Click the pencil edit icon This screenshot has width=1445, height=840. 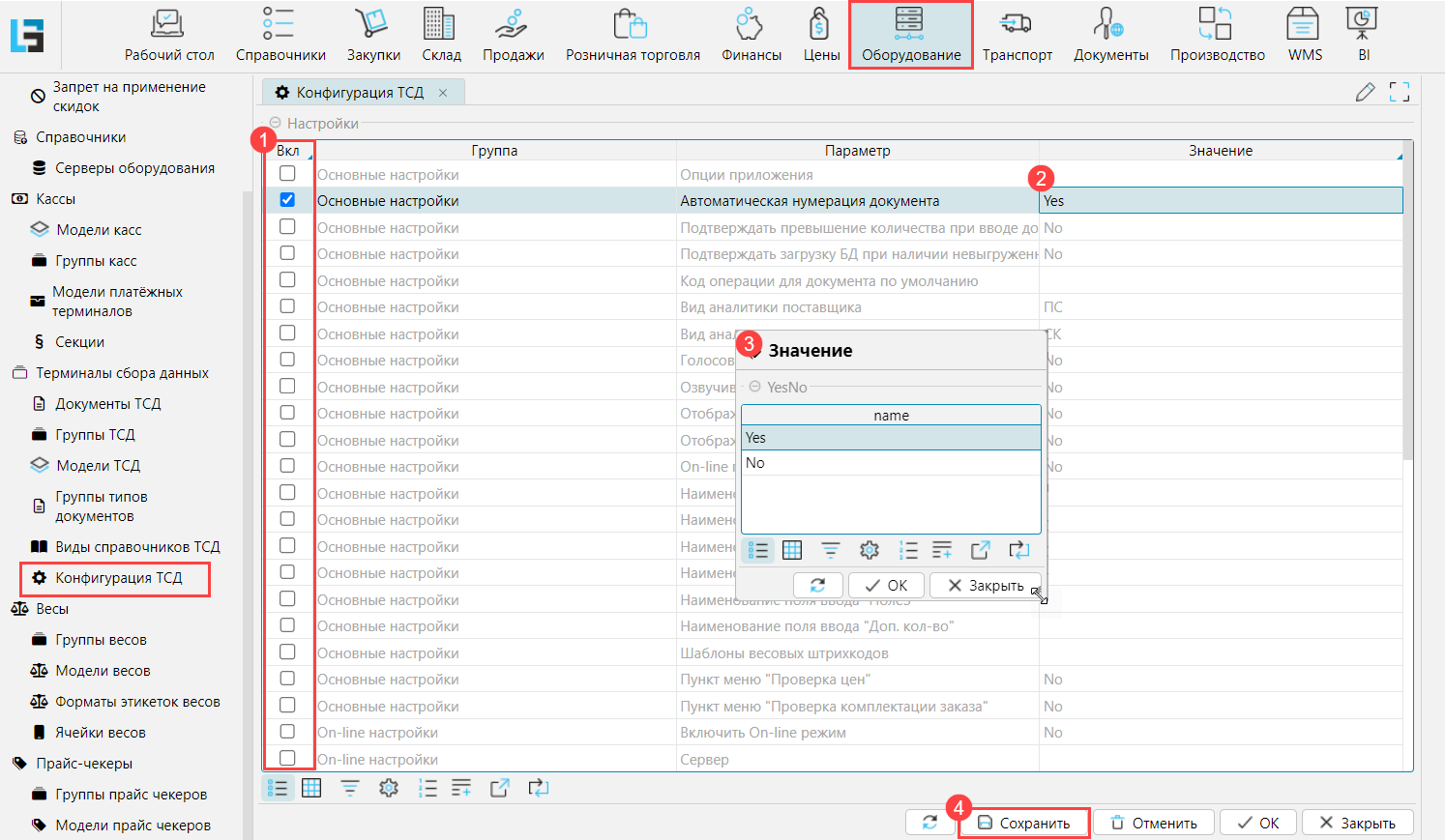point(1365,93)
